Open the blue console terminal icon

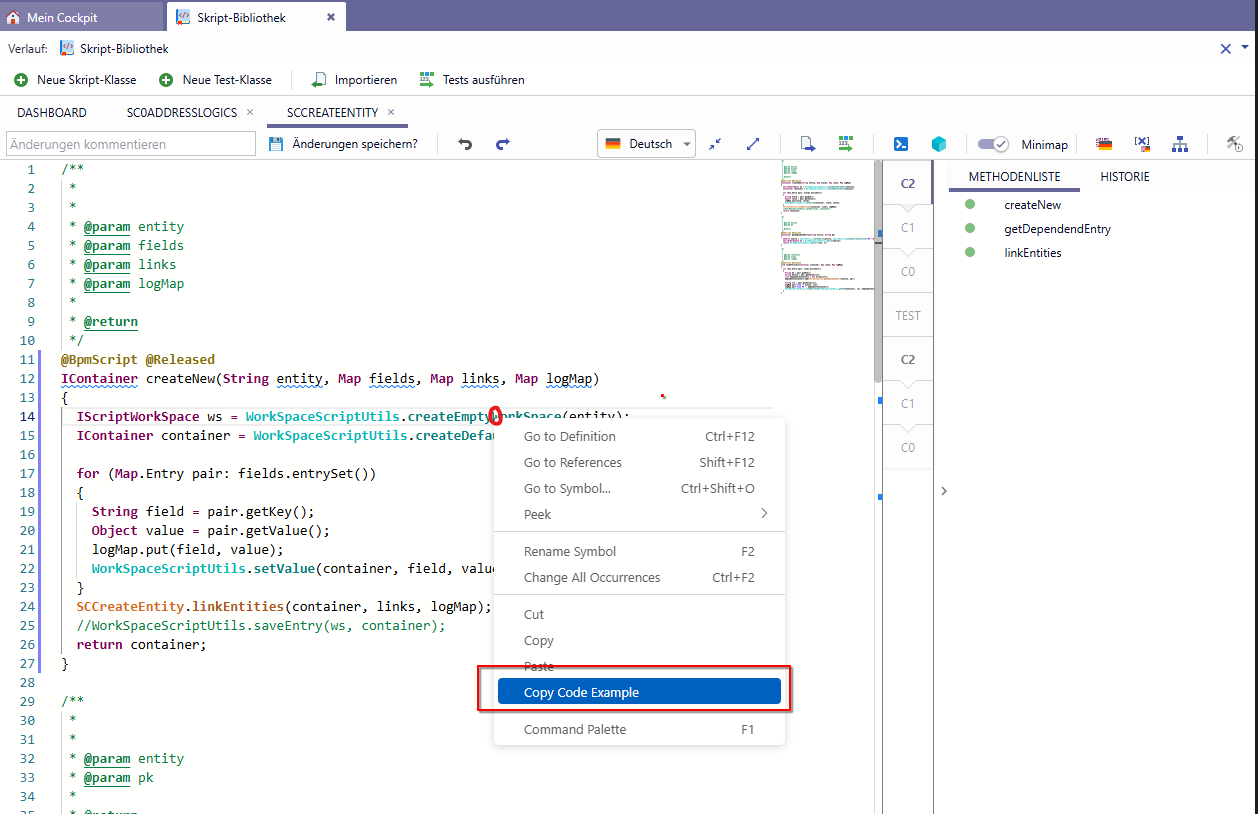[x=901, y=144]
